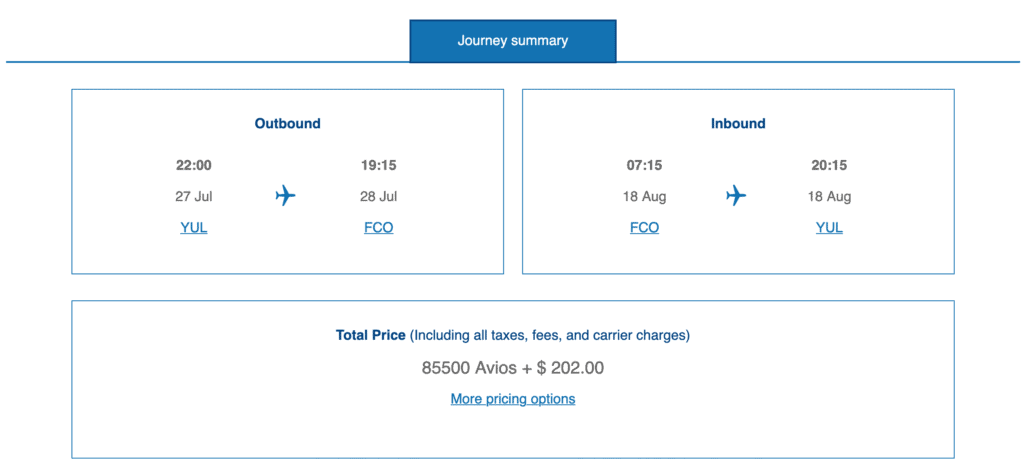Image resolution: width=1024 pixels, height=472 pixels.
Task: Click the 28 Jul arrival date
Action: (x=379, y=196)
